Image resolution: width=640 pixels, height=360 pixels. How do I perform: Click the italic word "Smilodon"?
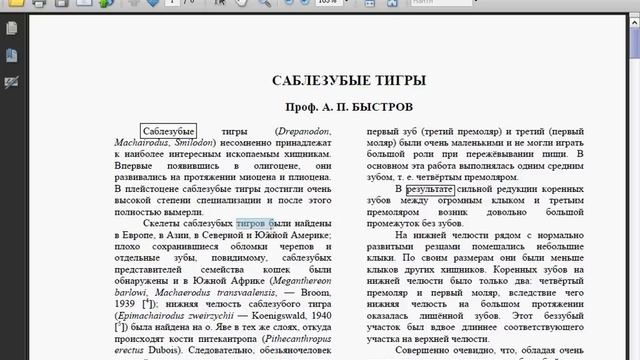coord(194,143)
